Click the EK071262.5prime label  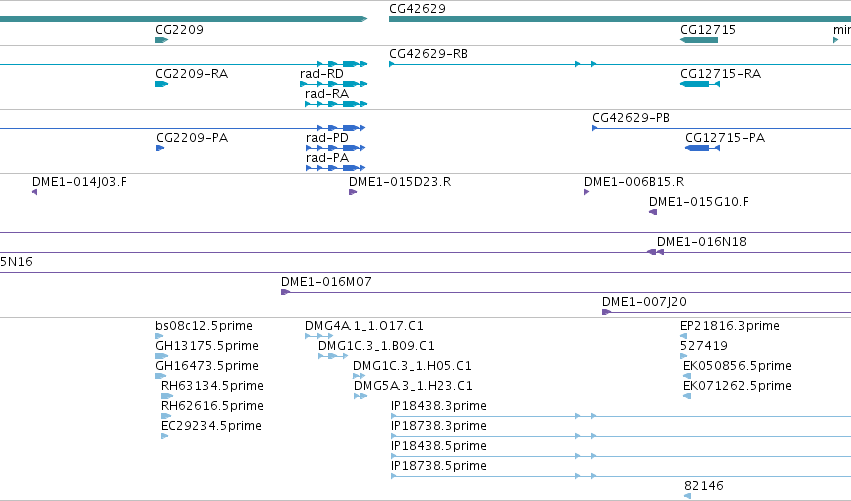(x=737, y=386)
